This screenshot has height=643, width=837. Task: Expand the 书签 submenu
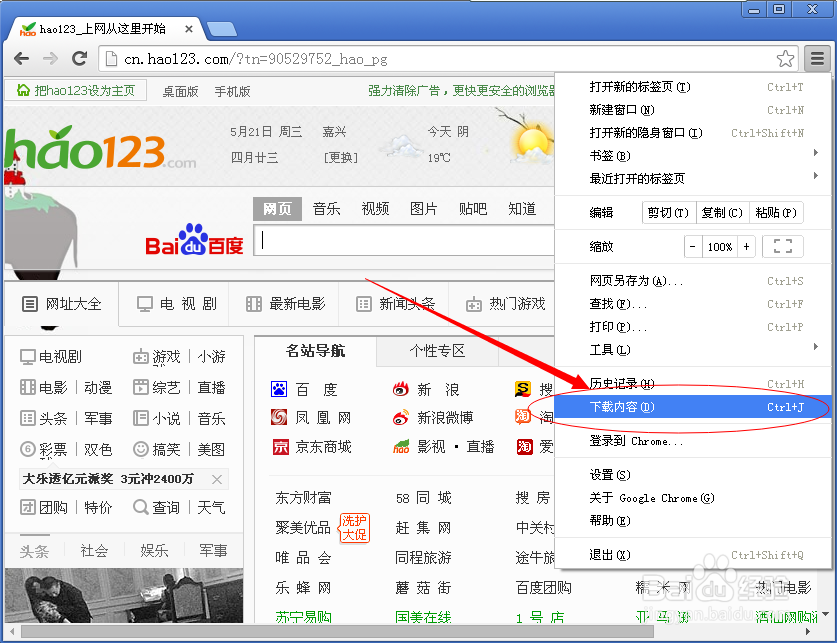pos(692,155)
